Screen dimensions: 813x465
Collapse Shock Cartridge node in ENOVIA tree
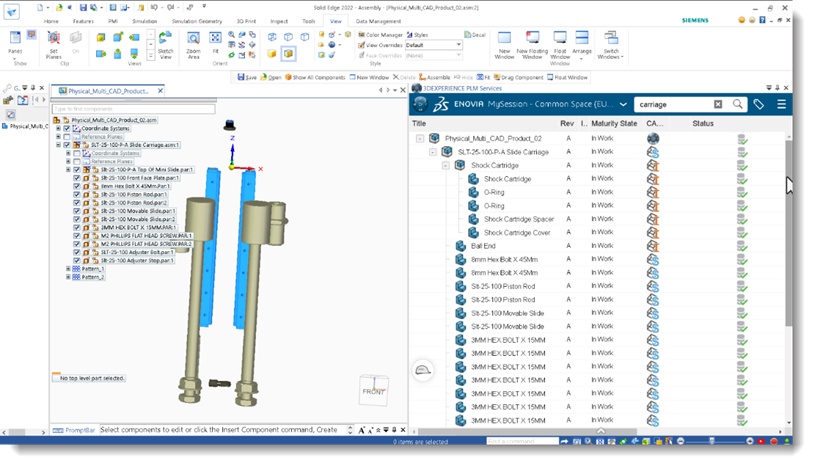click(445, 165)
